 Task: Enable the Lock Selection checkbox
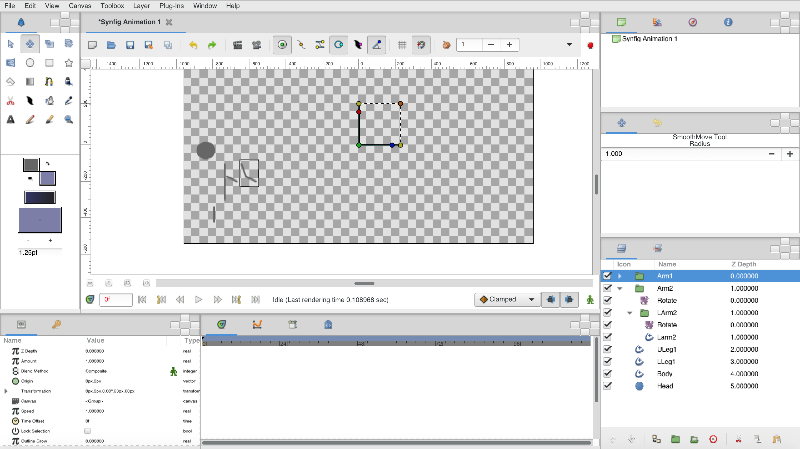[x=88, y=430]
